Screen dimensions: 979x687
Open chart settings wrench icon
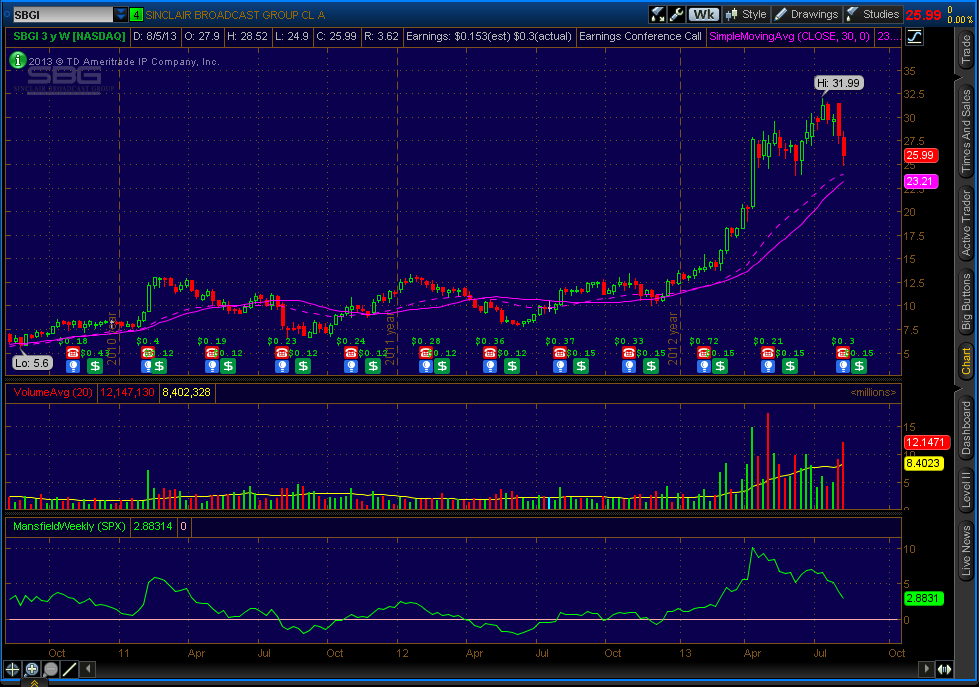click(x=677, y=14)
